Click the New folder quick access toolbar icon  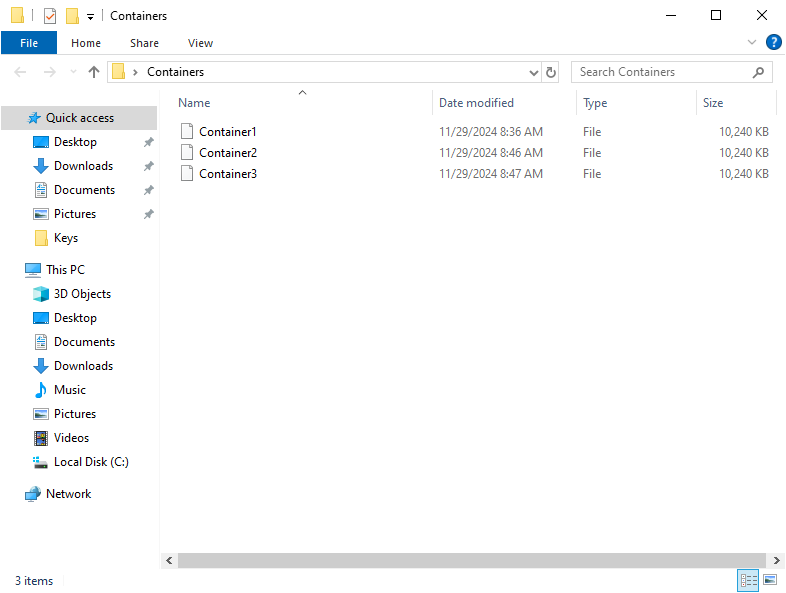click(x=73, y=16)
